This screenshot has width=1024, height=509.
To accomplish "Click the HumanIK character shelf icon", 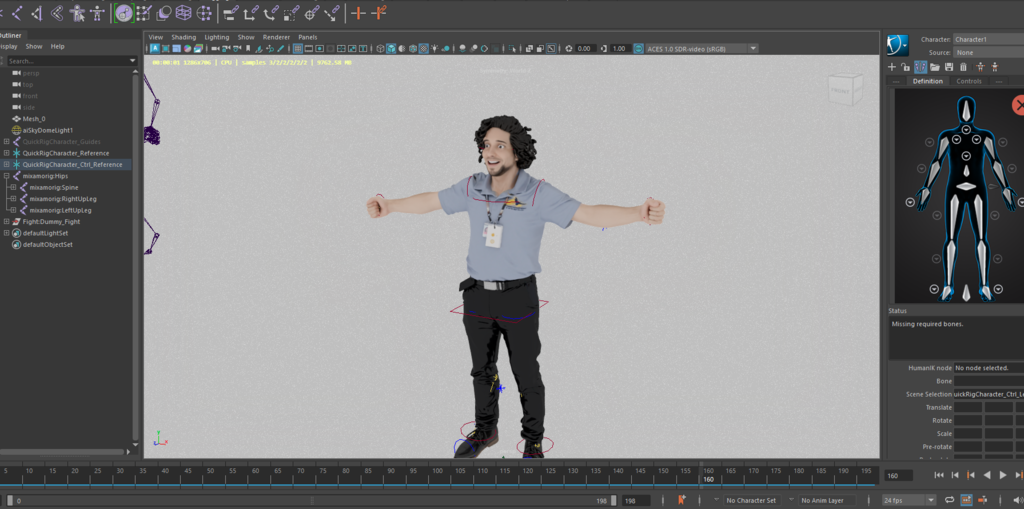I will click(x=97, y=12).
